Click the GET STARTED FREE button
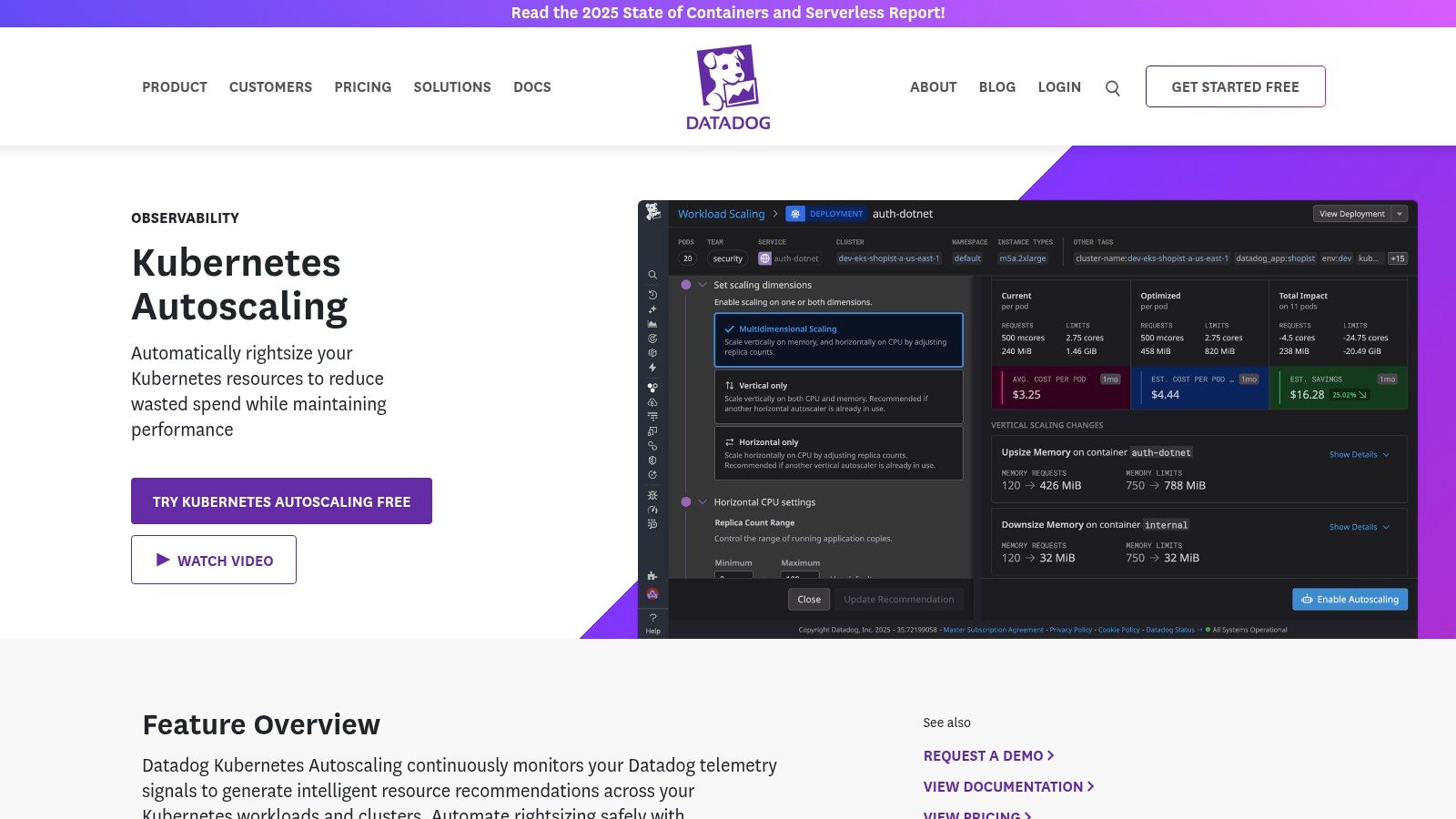The image size is (1456, 819). click(1235, 86)
